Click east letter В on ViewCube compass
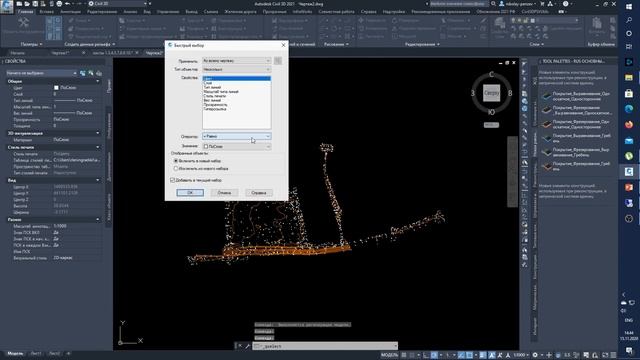This screenshot has height=360, width=640. tap(510, 93)
